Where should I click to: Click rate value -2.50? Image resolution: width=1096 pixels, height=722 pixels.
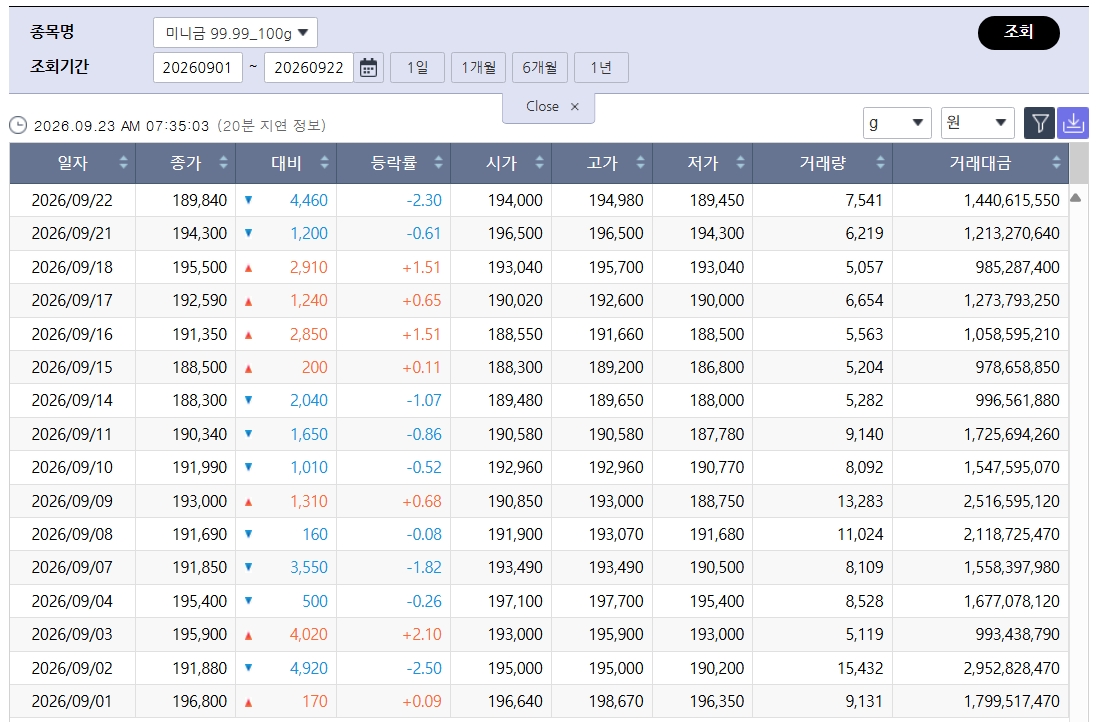click(x=424, y=668)
